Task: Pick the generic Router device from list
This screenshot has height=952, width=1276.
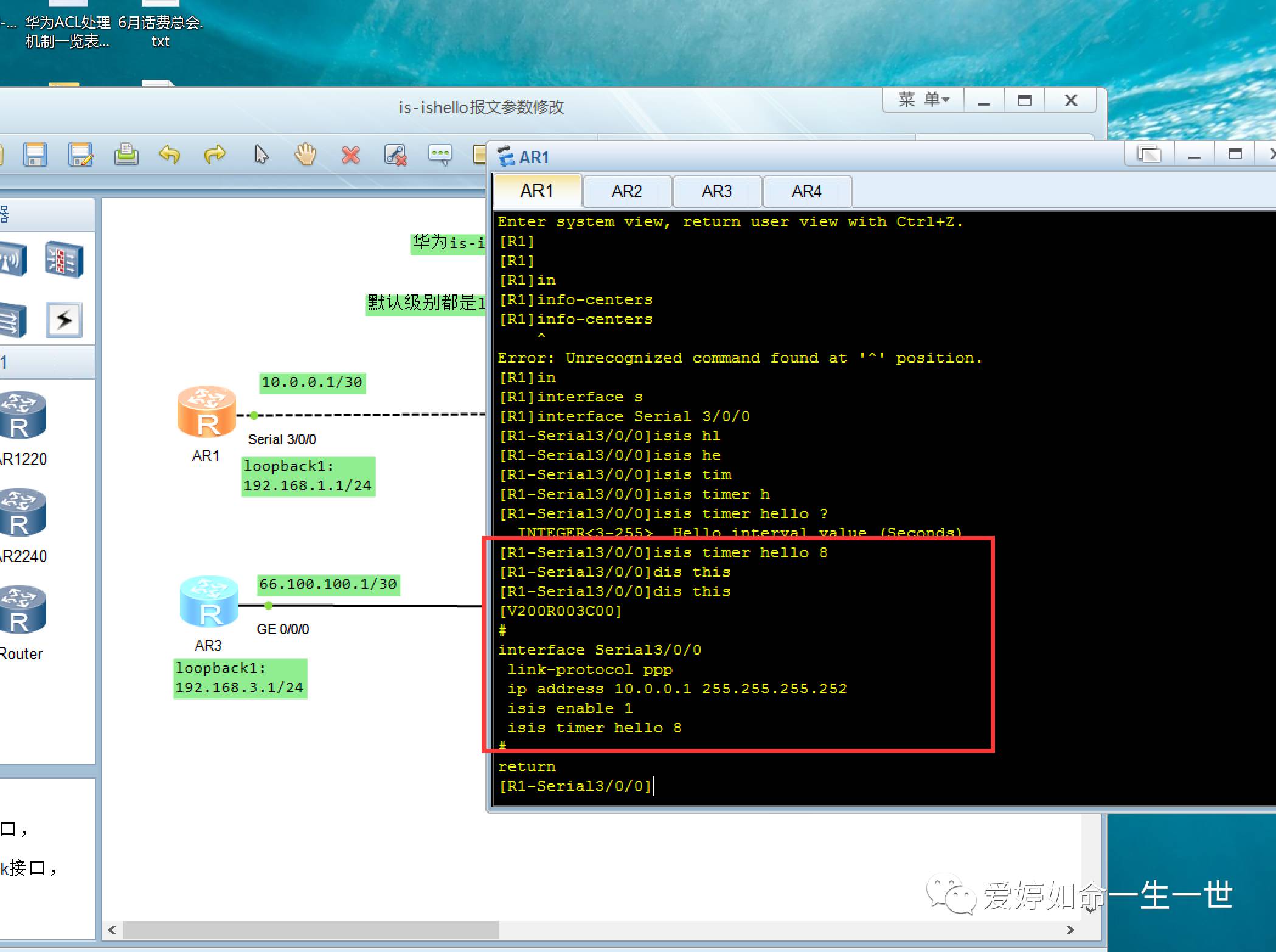Action: [23, 611]
